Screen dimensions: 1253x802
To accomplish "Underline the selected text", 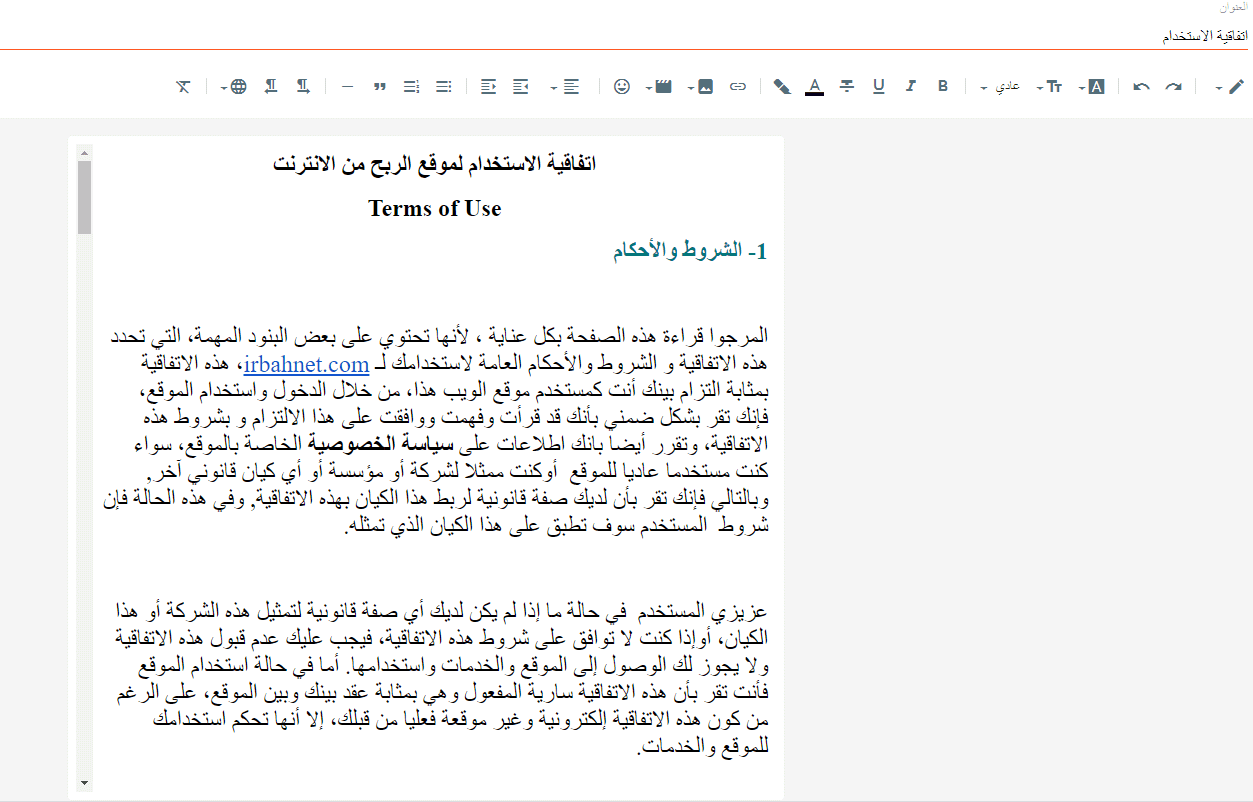I will click(878, 86).
